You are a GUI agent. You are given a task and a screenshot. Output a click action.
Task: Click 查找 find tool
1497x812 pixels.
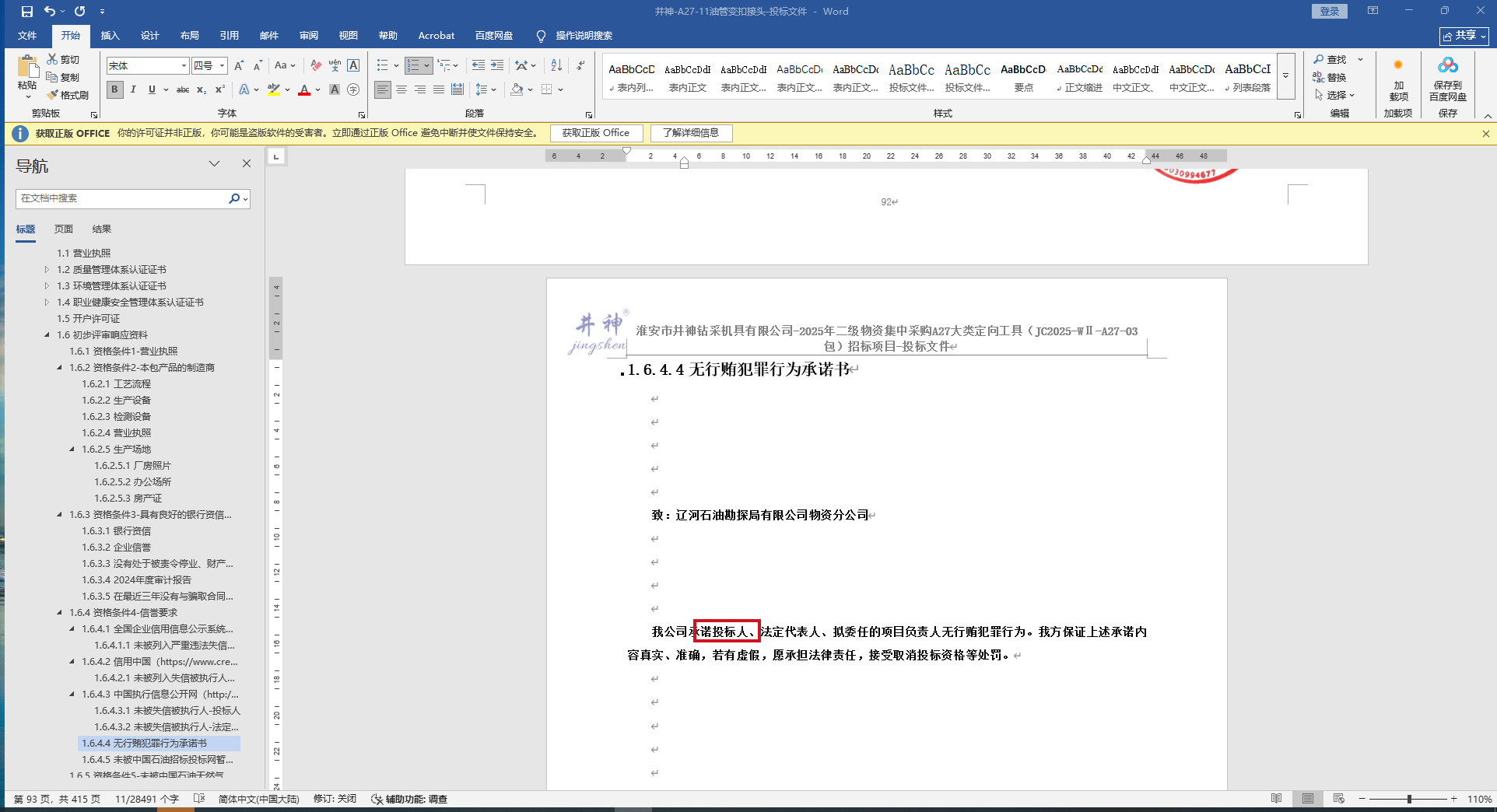coord(1330,60)
